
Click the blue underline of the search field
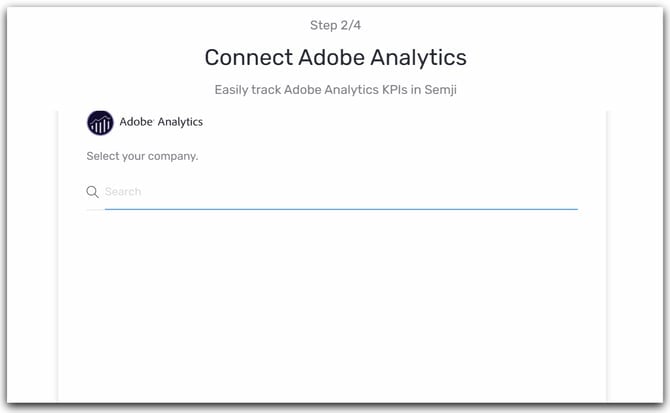click(x=341, y=209)
